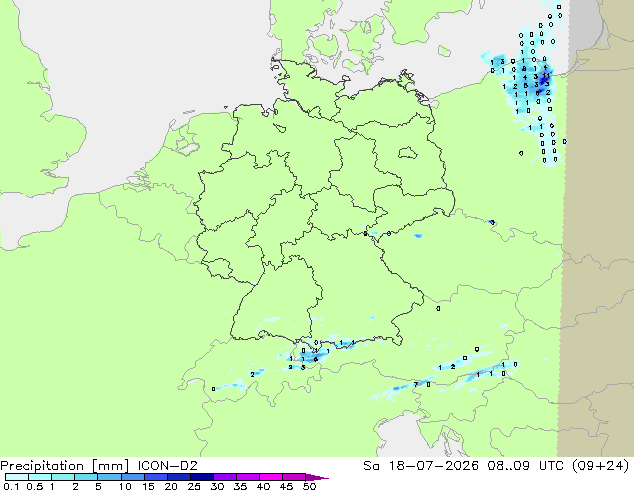Select the 40–45 mm magenta legend swatch

[x=271, y=477]
